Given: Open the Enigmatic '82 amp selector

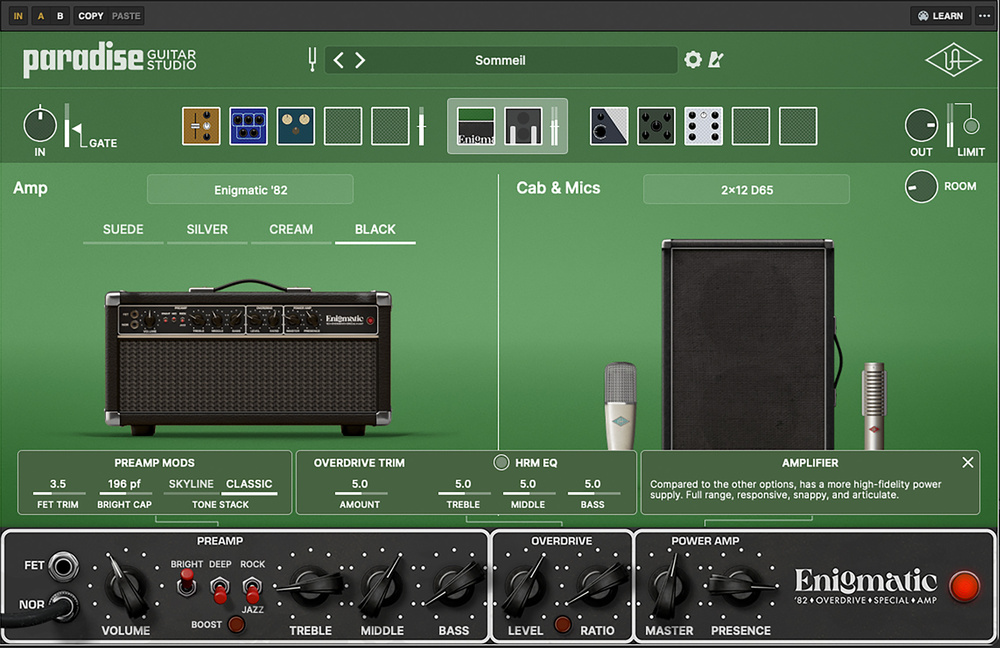Looking at the screenshot, I should [250, 189].
